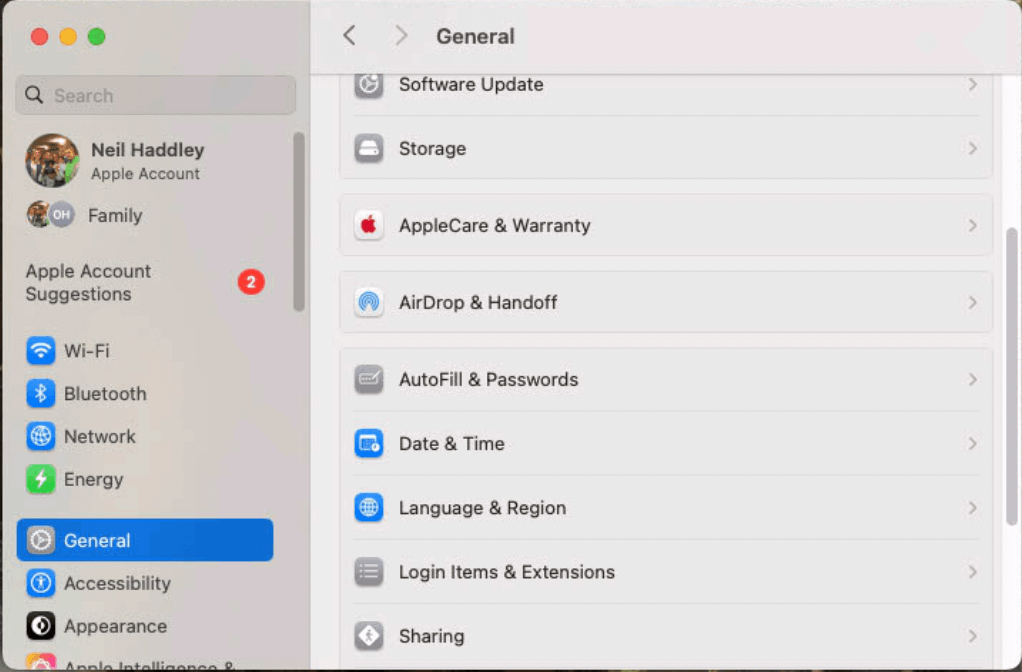Click the AutoFill & Passwords icon

[369, 379]
